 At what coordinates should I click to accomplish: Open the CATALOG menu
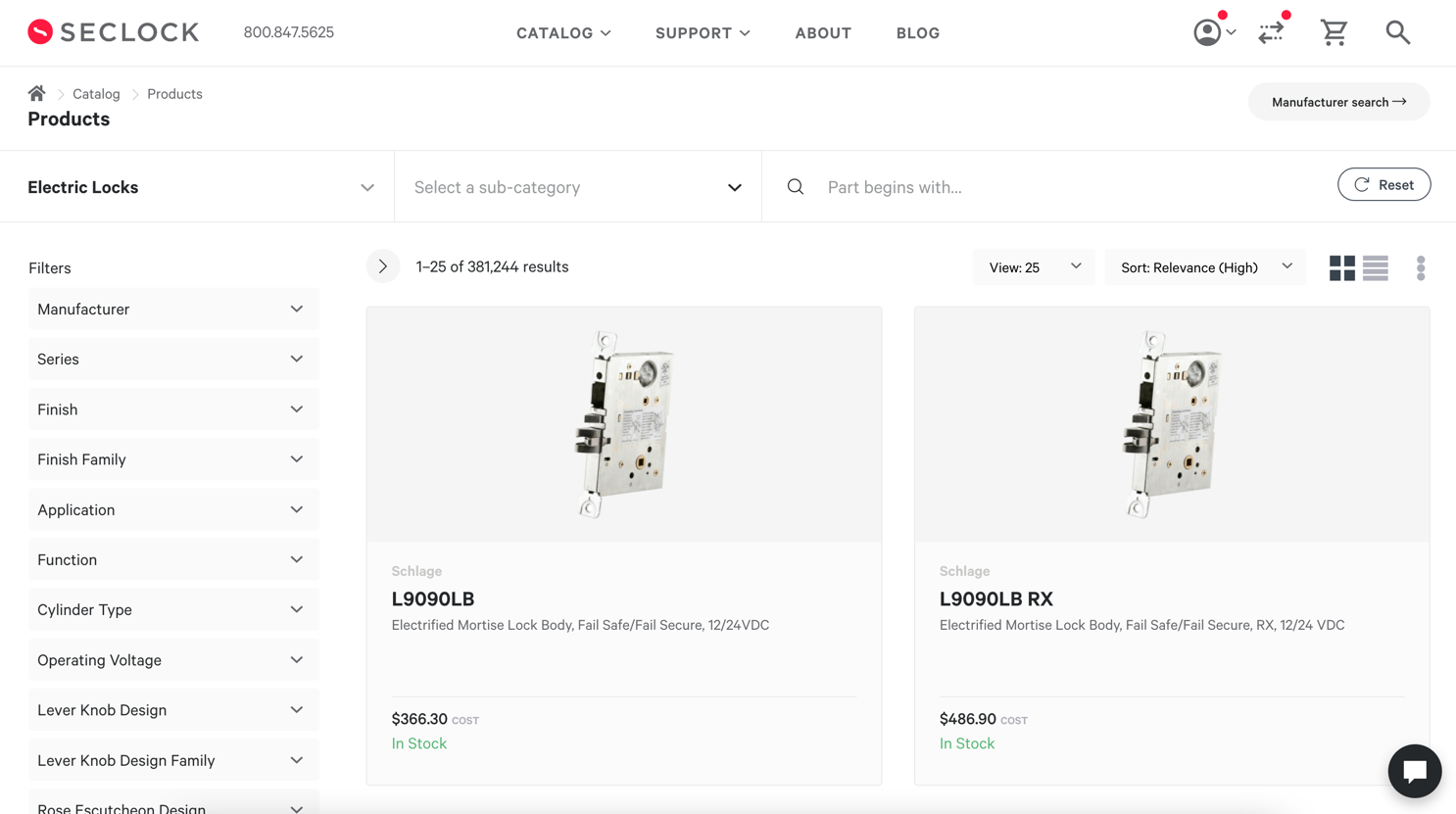pyautogui.click(x=563, y=33)
